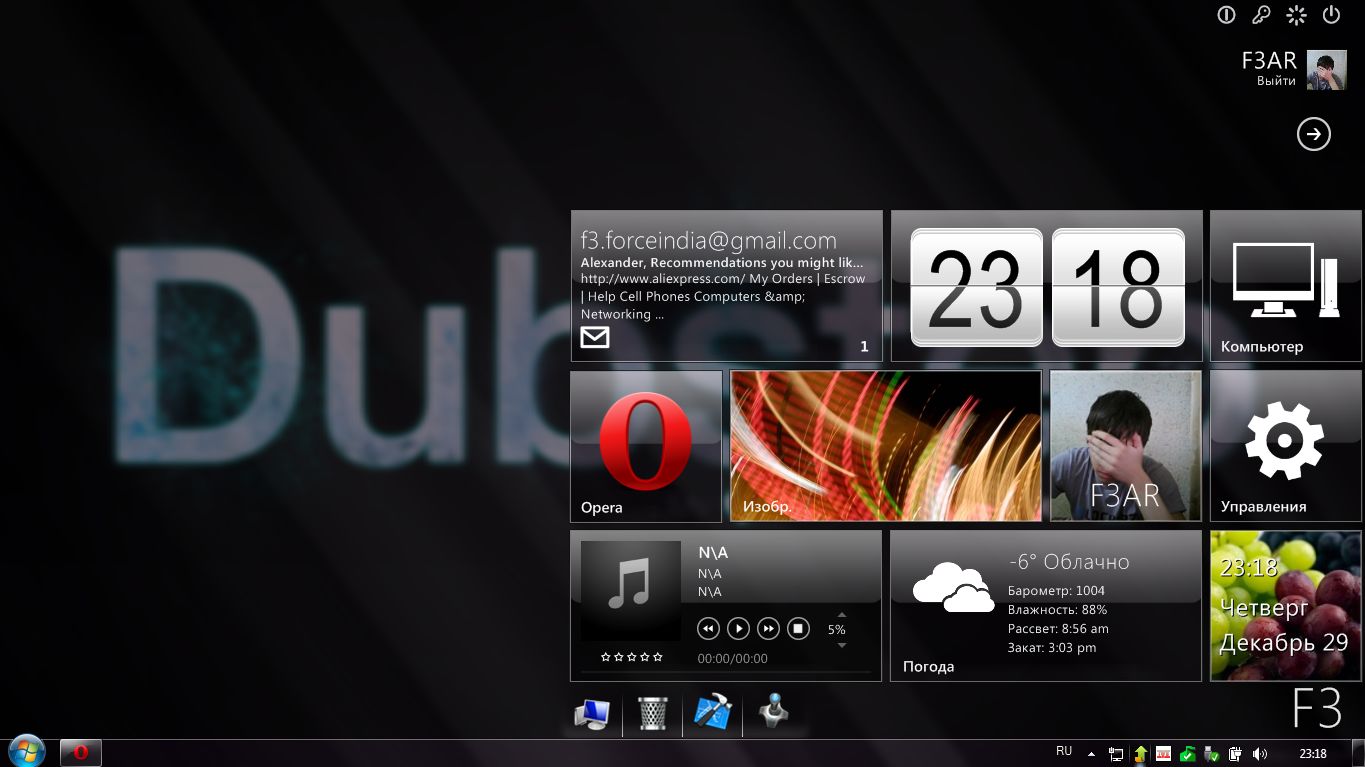
Task: Click the -6° Облачно temperature text
Action: click(x=1069, y=562)
